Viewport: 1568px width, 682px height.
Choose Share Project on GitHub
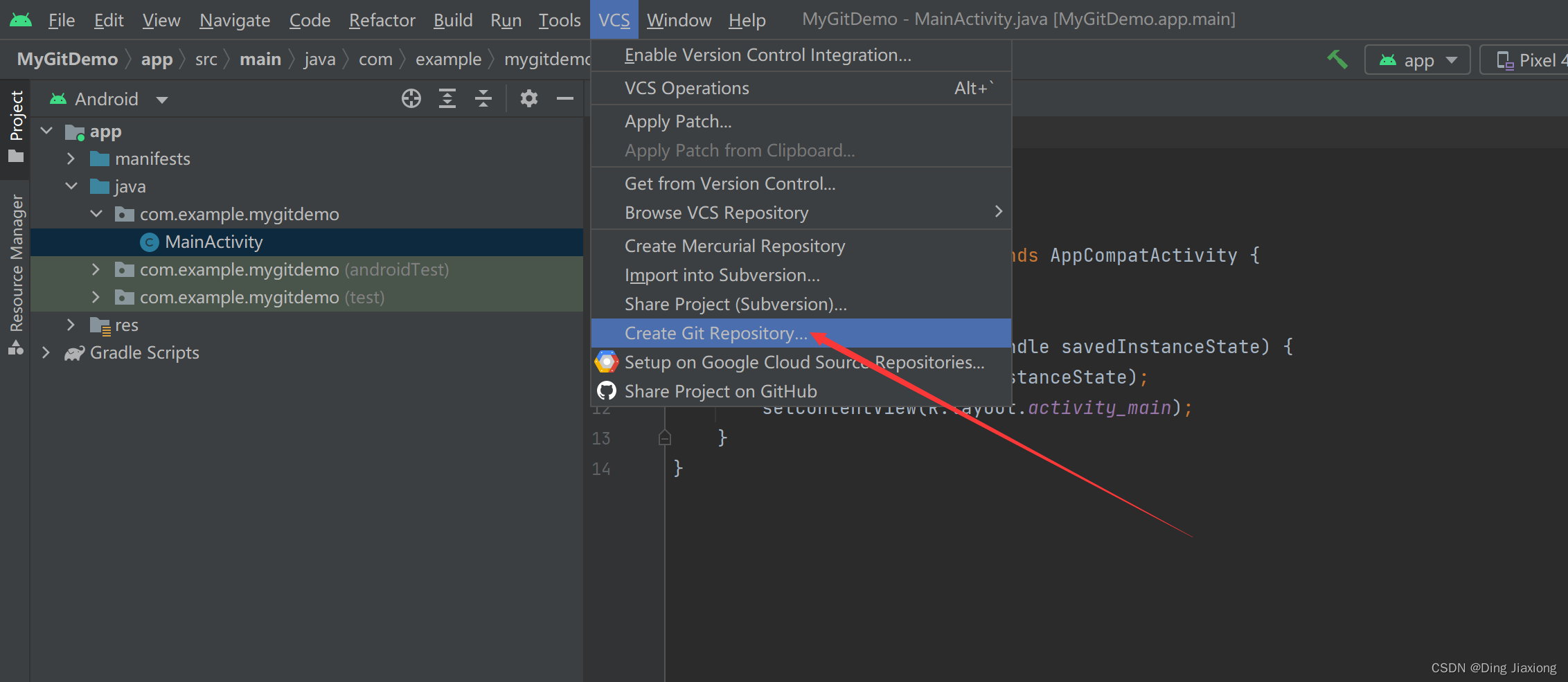(x=801, y=391)
